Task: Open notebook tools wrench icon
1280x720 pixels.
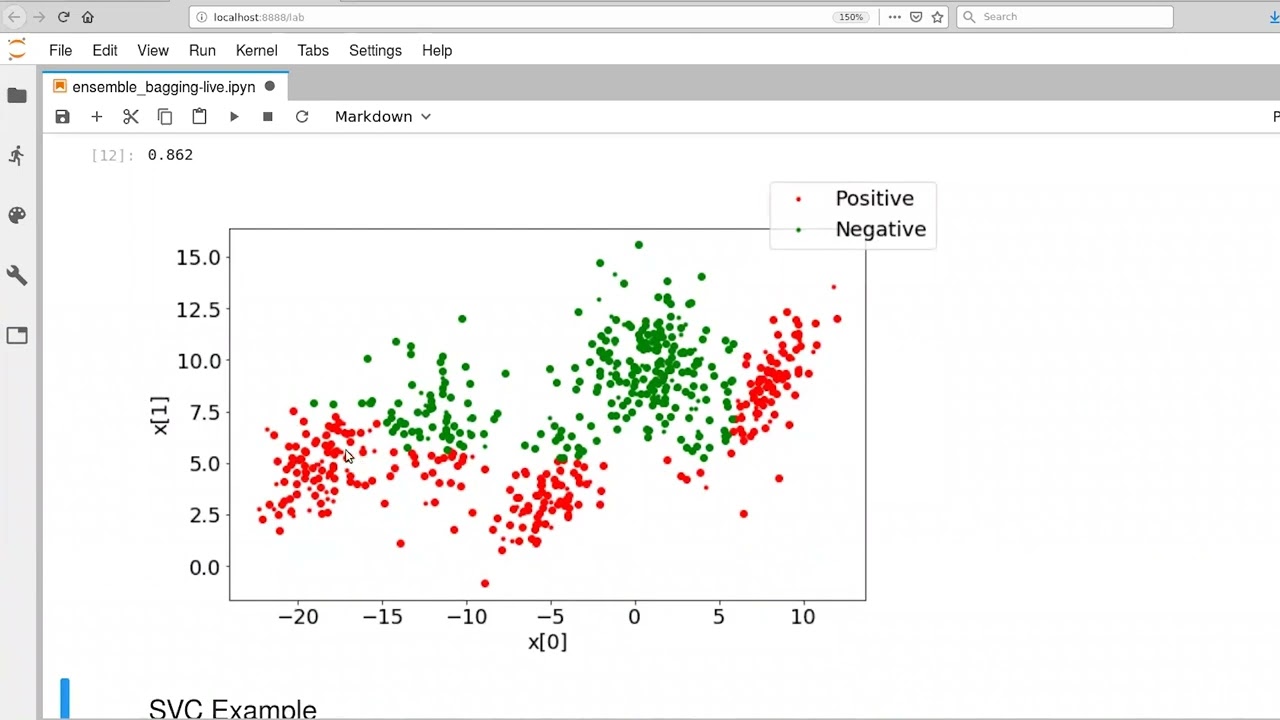Action: point(17,275)
